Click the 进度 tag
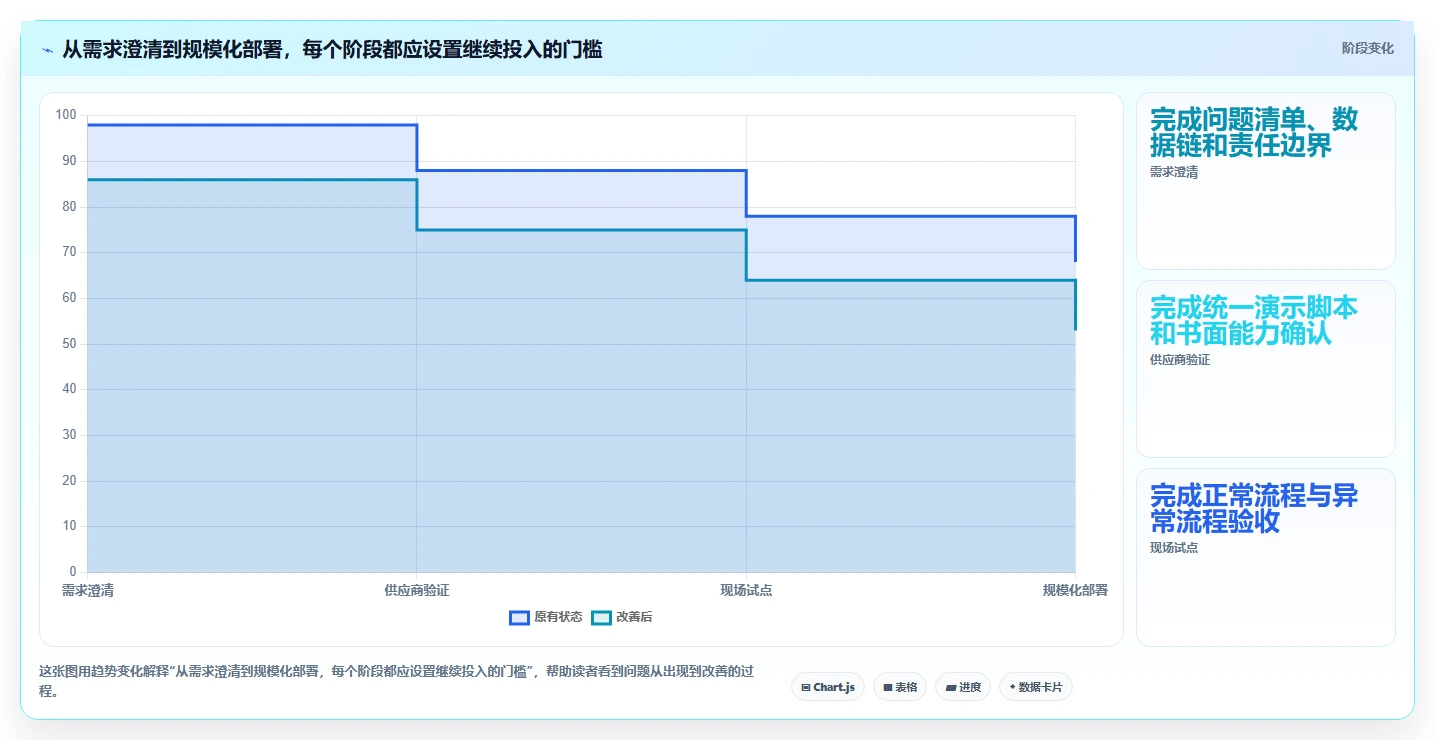The height and width of the screenshot is (740, 1435). tap(963, 687)
